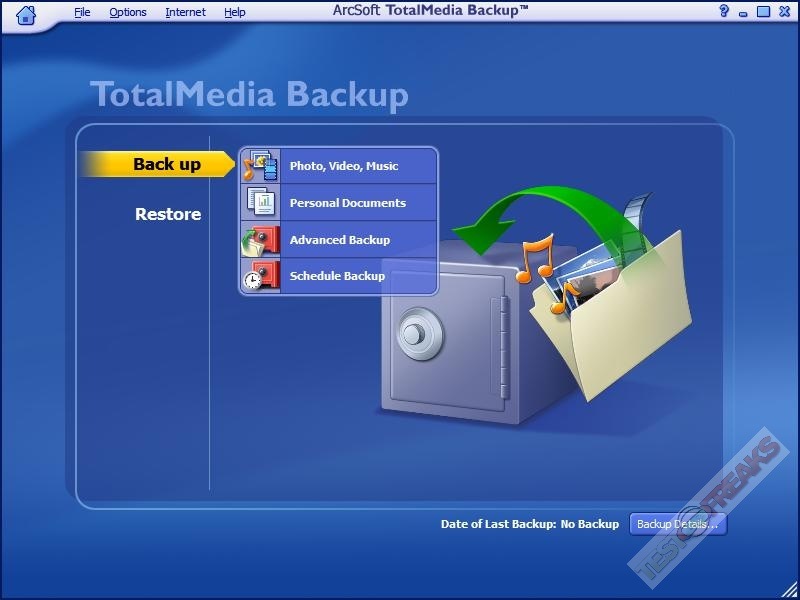The height and width of the screenshot is (600, 800).
Task: Minimize the TotalMedia Backup window
Action: point(744,11)
